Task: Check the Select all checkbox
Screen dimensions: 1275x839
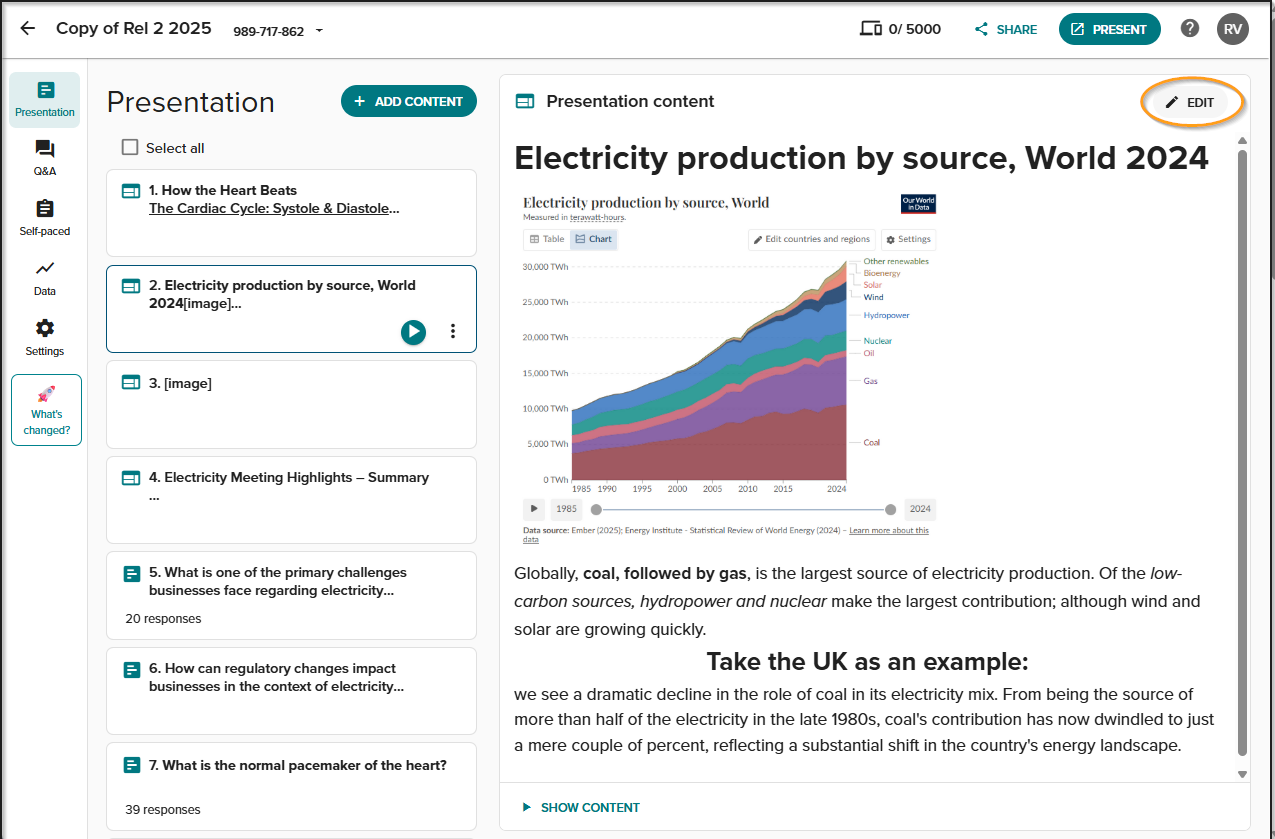Action: click(130, 148)
